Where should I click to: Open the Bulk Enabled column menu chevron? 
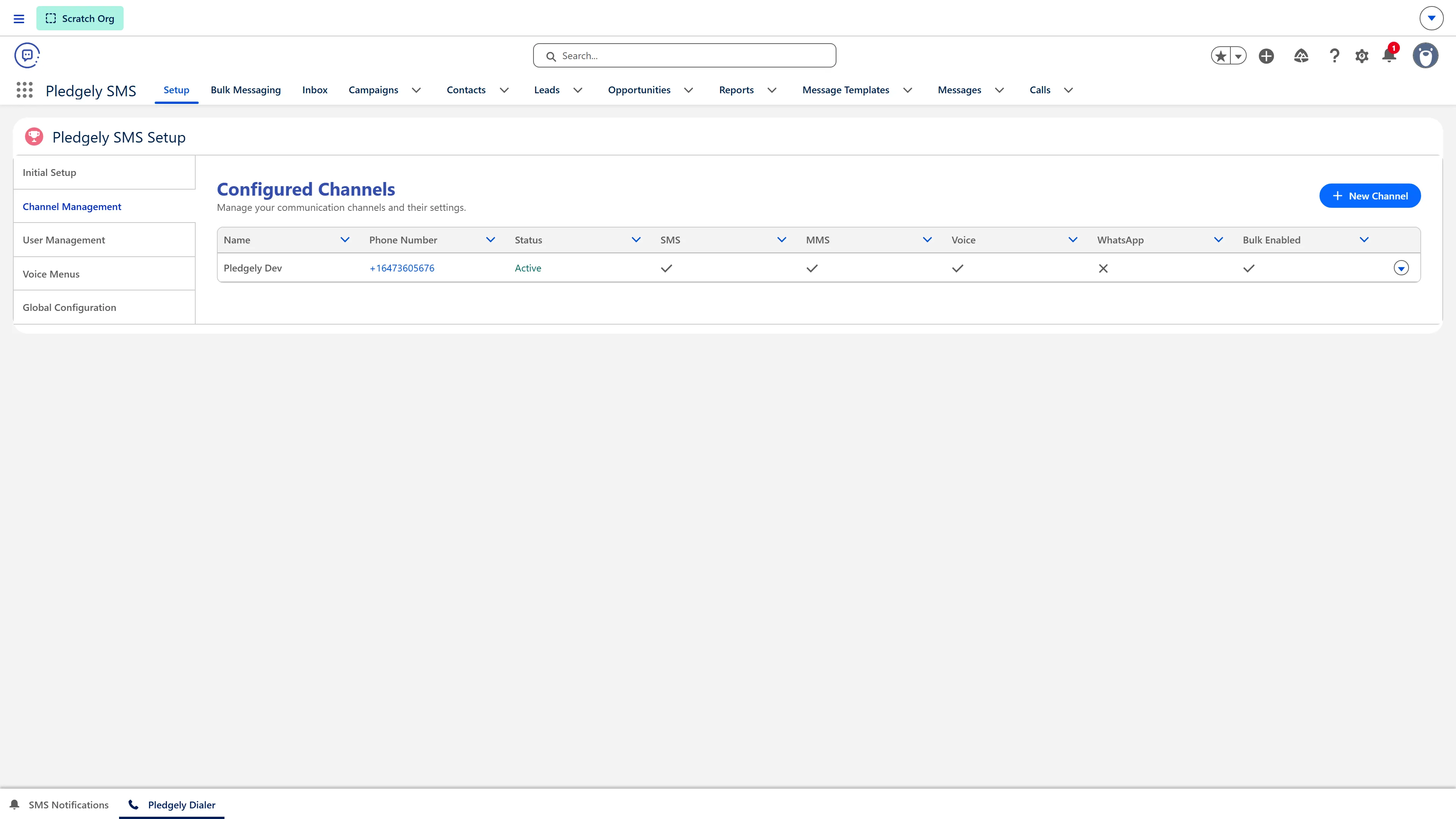[1364, 240]
